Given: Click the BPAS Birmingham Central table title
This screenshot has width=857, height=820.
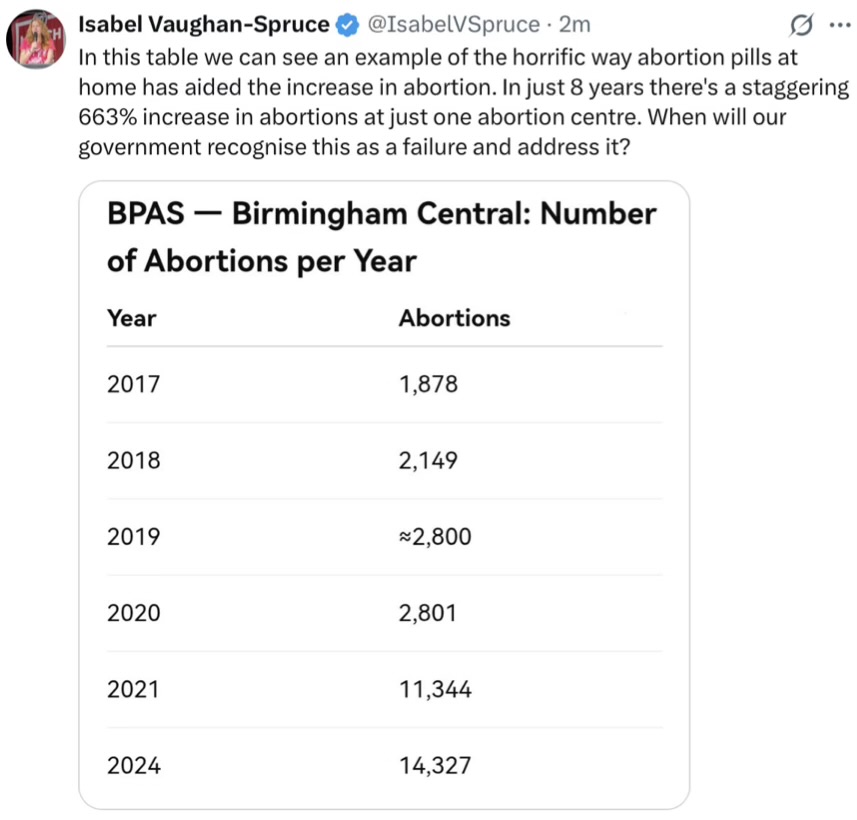Looking at the screenshot, I should [x=381, y=237].
